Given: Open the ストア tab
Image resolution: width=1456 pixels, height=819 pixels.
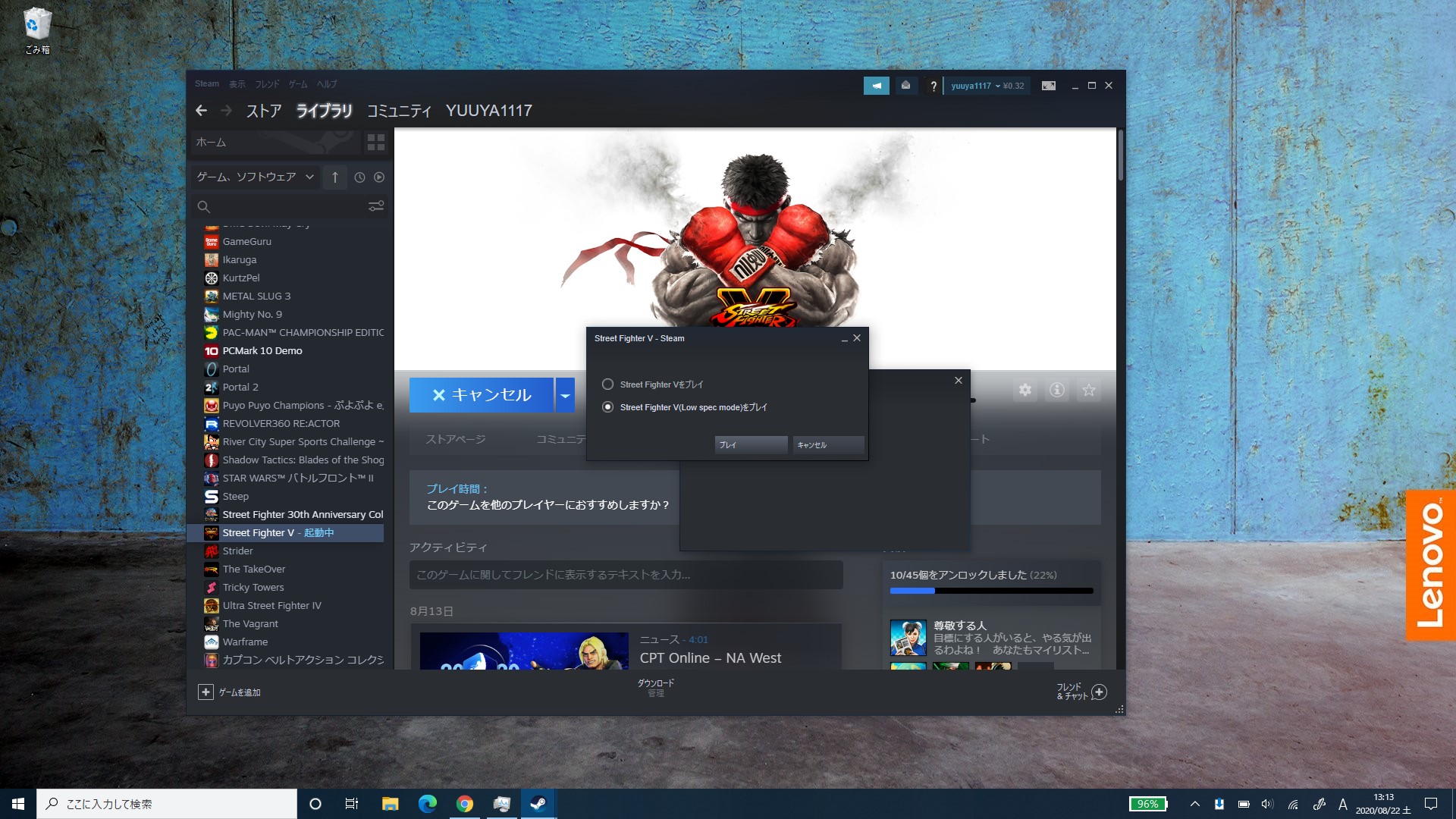Looking at the screenshot, I should 264,111.
